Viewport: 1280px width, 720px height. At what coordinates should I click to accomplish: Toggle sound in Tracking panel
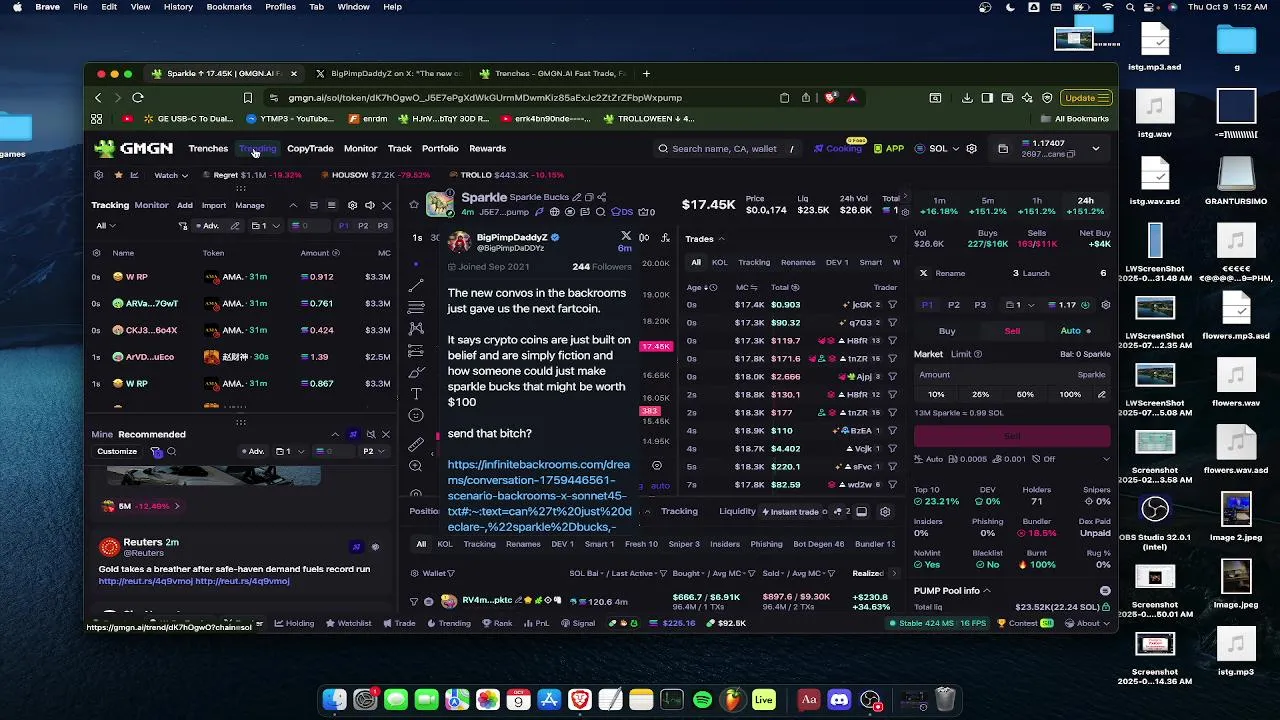click(370, 205)
